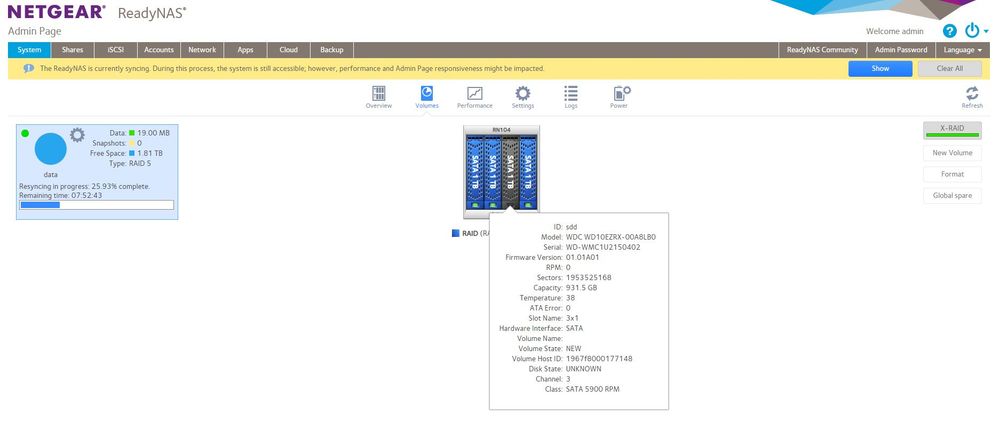This screenshot has height=446, width=999.
Task: Click the RN104 chassis label
Action: point(501,130)
